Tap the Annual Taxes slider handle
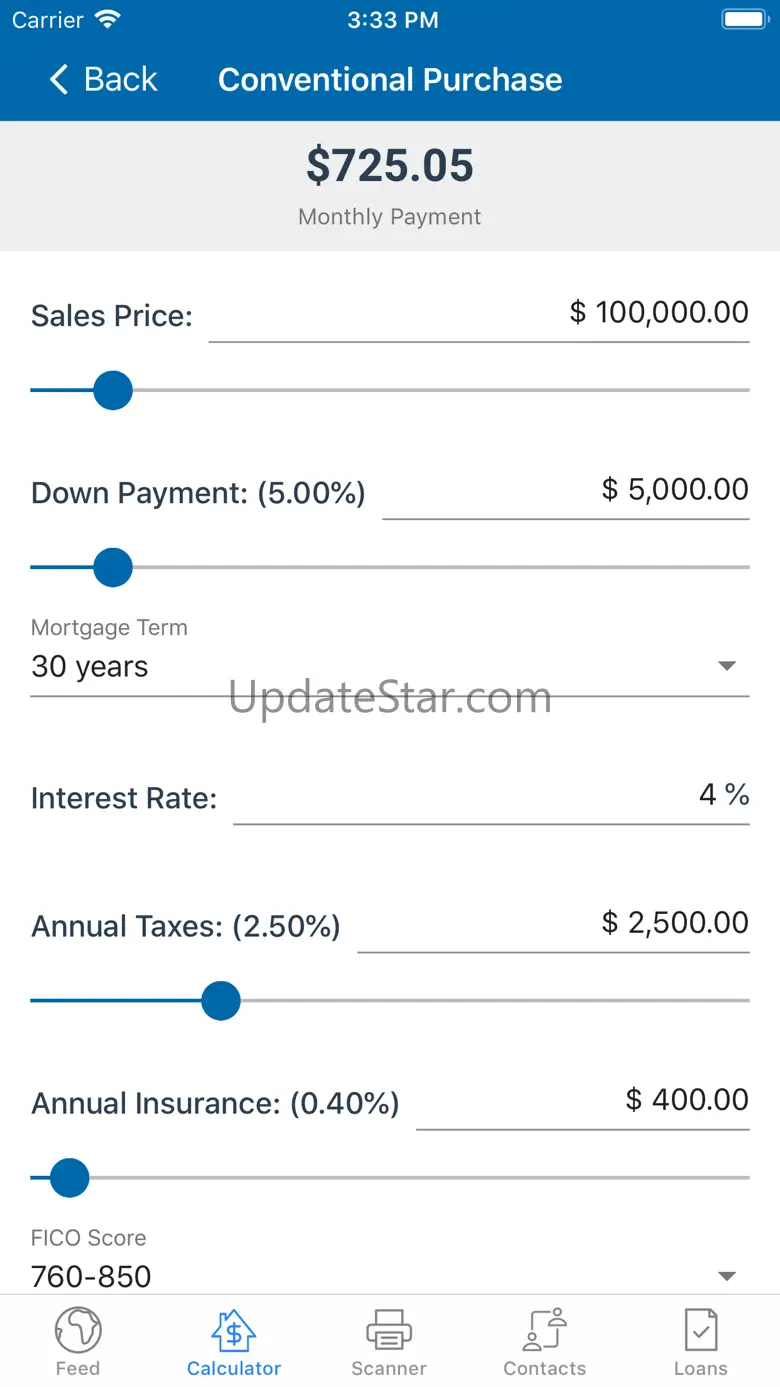 point(221,1000)
